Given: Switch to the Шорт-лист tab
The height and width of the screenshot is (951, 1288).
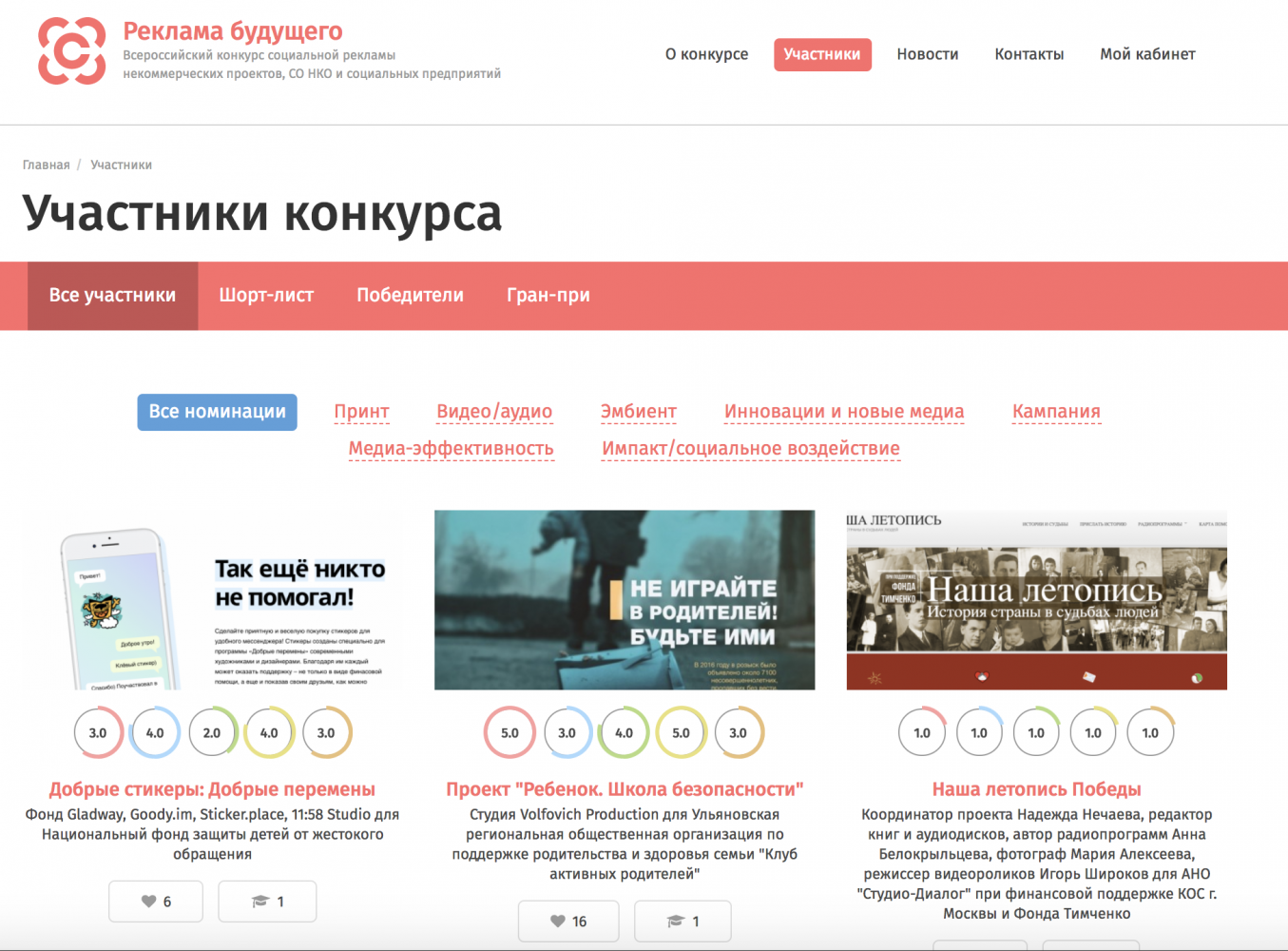Looking at the screenshot, I should pos(266,296).
